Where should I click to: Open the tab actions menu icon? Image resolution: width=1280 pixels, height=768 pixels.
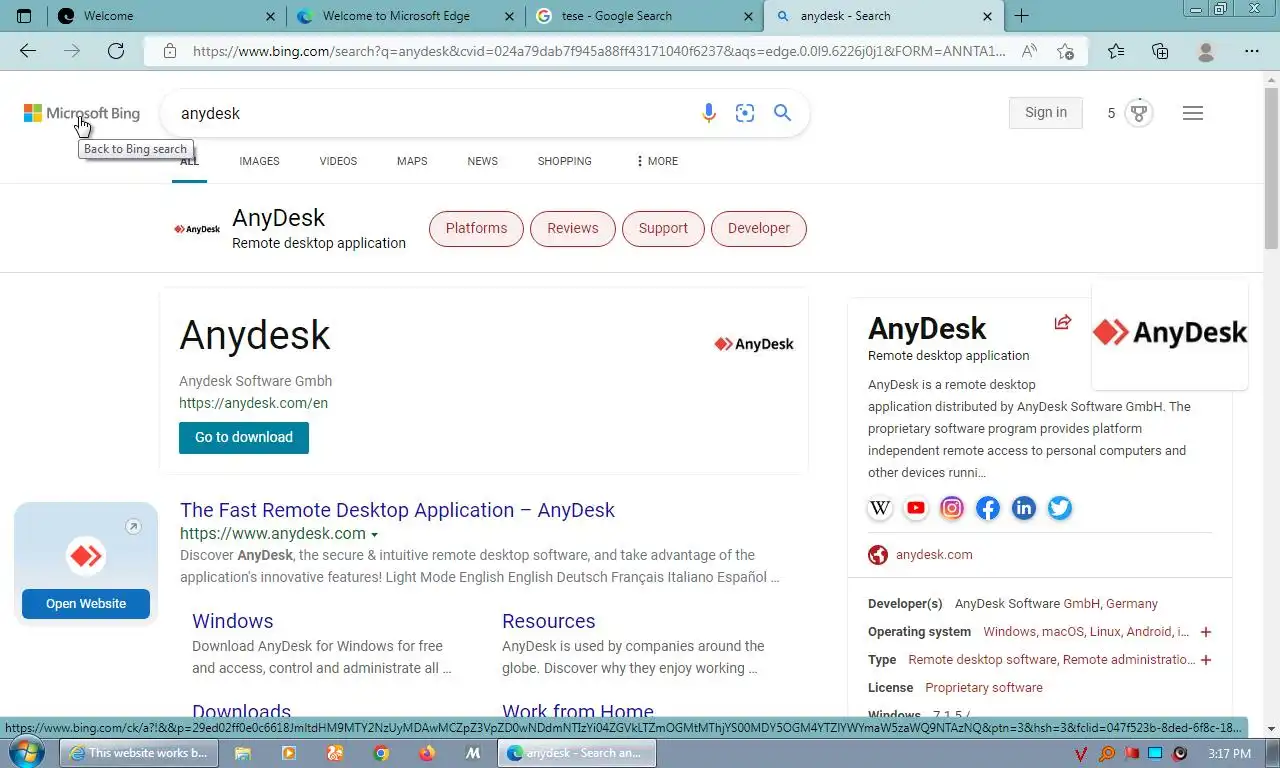click(24, 16)
